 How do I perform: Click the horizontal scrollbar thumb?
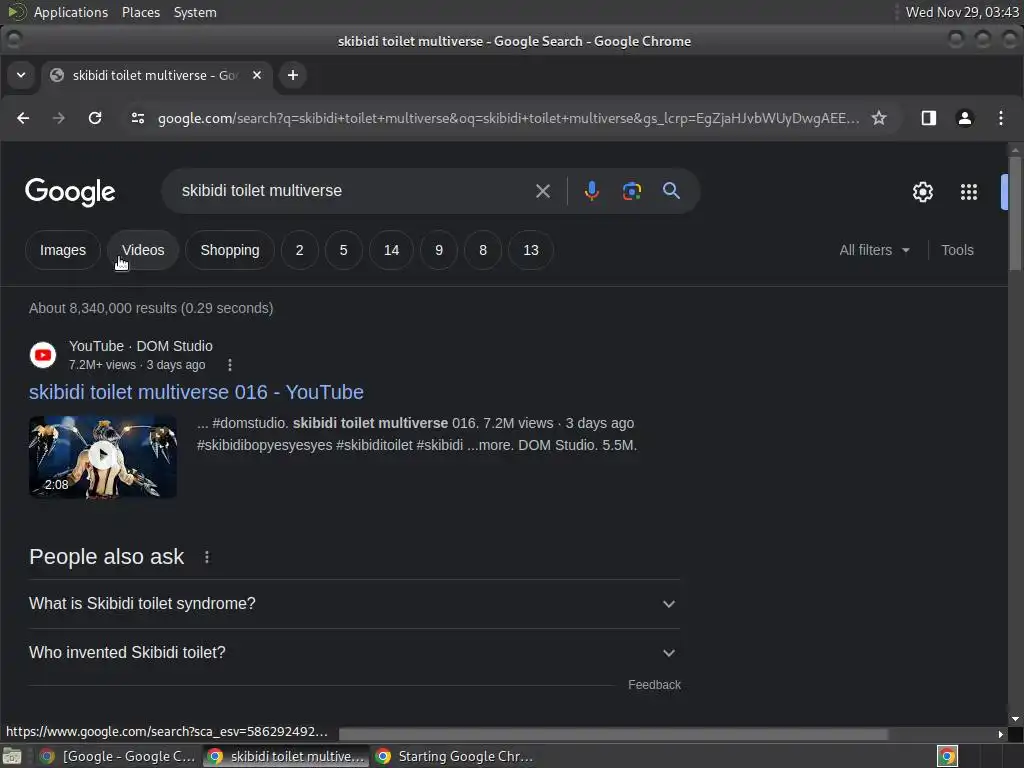coord(613,735)
